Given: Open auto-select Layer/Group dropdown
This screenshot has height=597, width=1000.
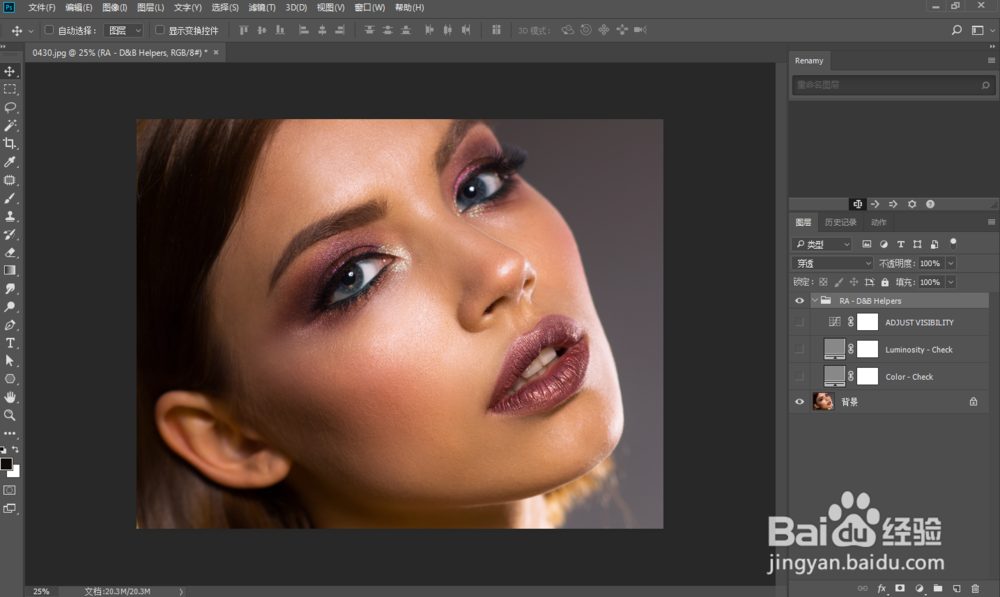Looking at the screenshot, I should 124,30.
